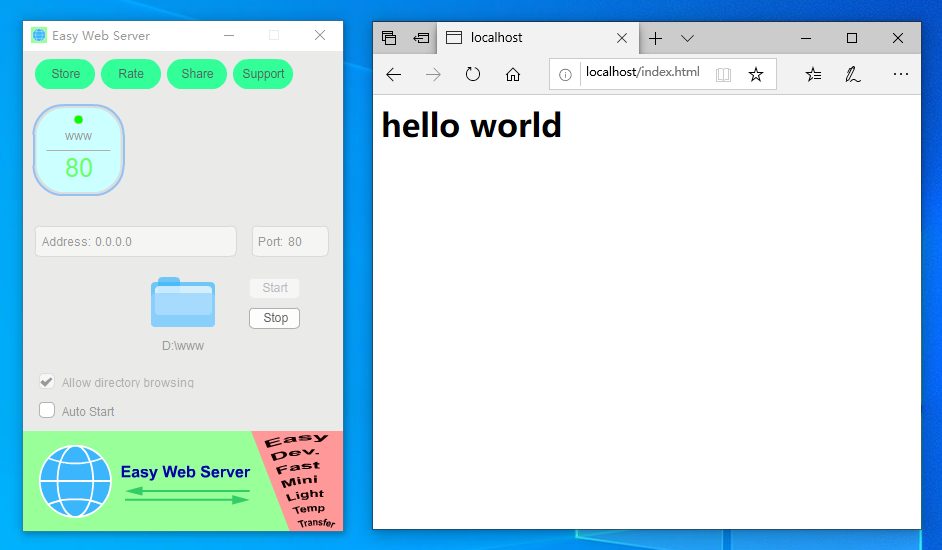The height and width of the screenshot is (550, 942).
Task: Click the Share button
Action: click(197, 74)
